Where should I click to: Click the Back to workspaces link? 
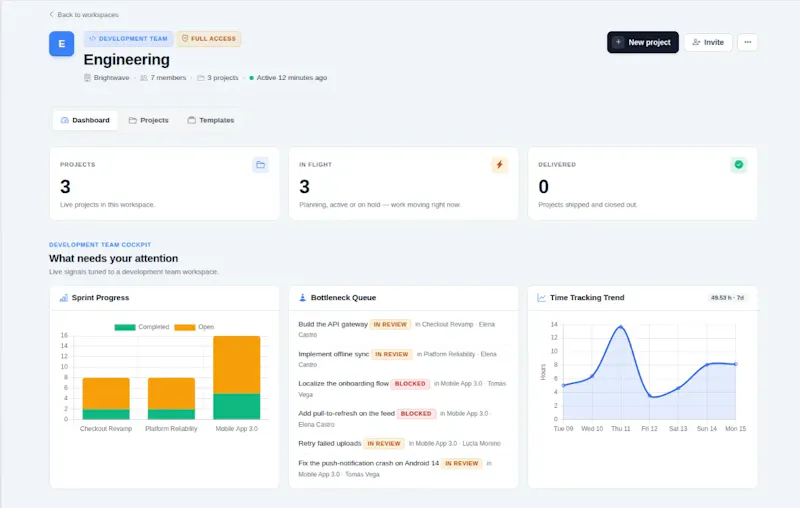pos(84,15)
